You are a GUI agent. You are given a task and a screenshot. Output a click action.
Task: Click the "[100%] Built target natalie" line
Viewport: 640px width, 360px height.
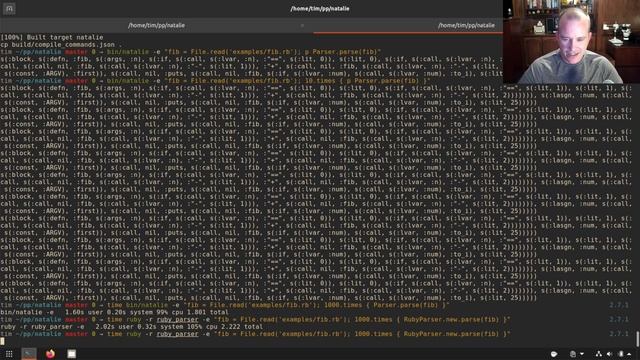[x=52, y=37]
